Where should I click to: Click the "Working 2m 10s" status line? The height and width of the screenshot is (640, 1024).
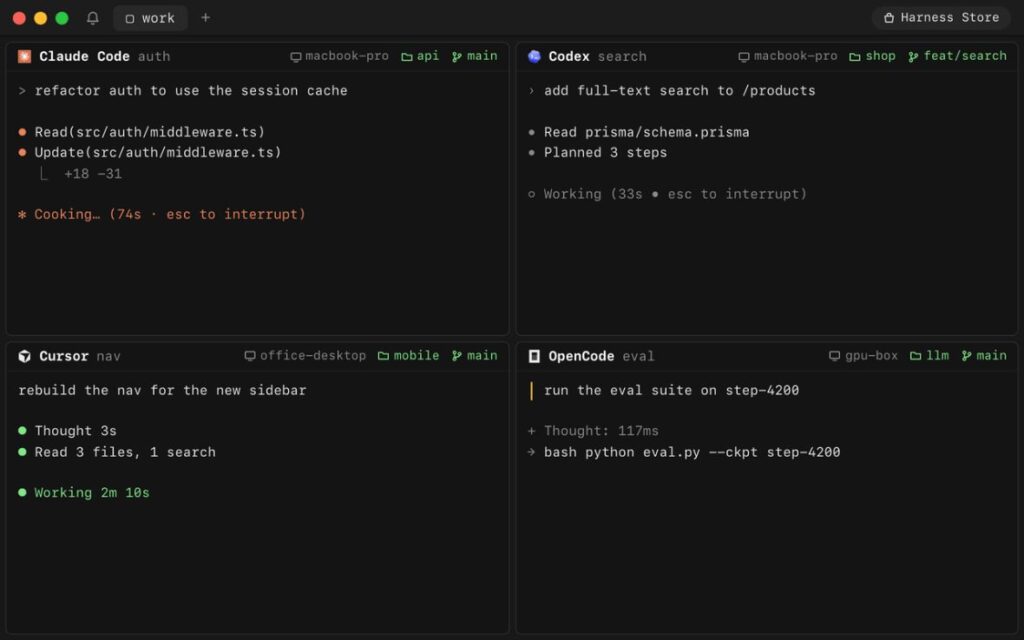(91, 493)
